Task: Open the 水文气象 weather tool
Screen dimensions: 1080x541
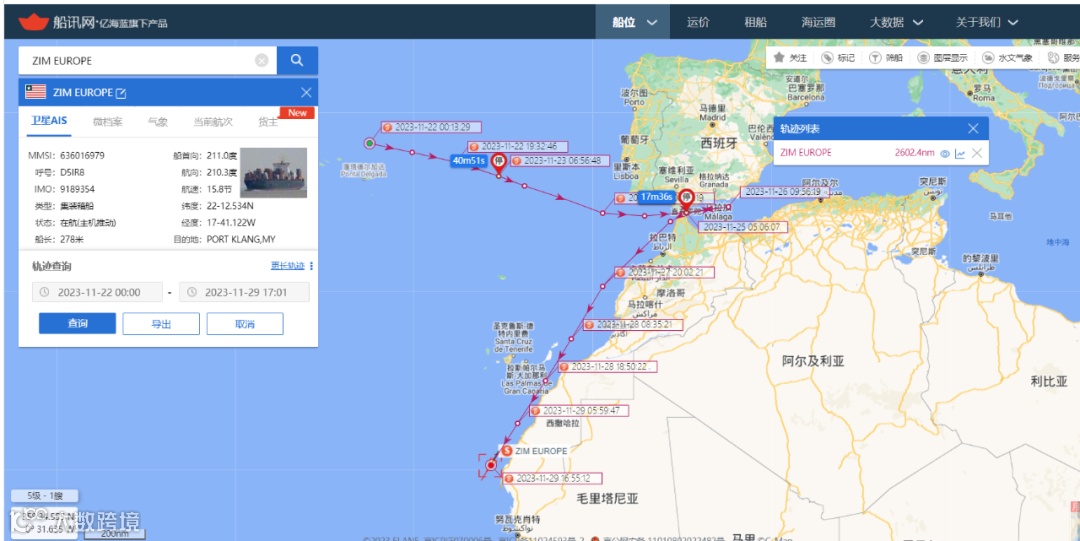Action: (1007, 58)
